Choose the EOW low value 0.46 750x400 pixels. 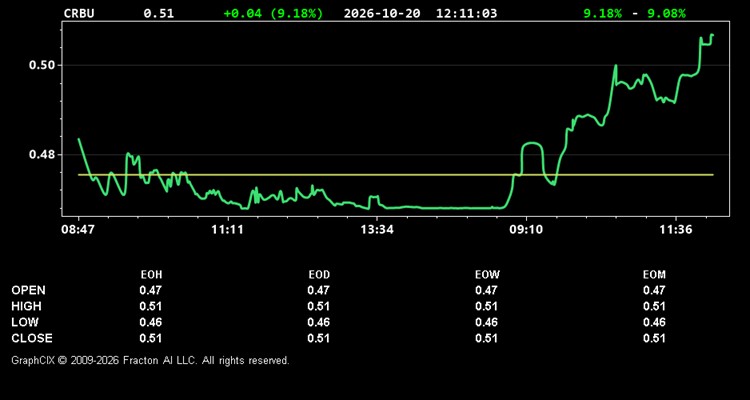[486, 322]
